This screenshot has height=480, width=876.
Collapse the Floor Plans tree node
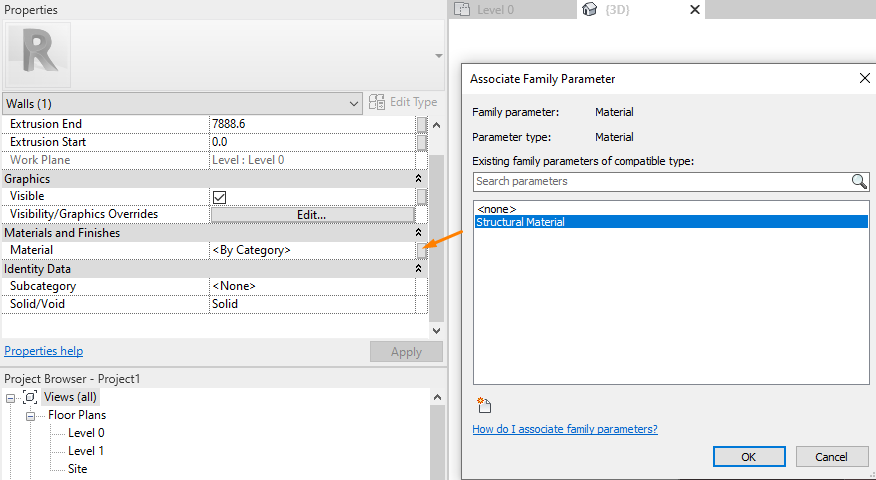[31, 415]
